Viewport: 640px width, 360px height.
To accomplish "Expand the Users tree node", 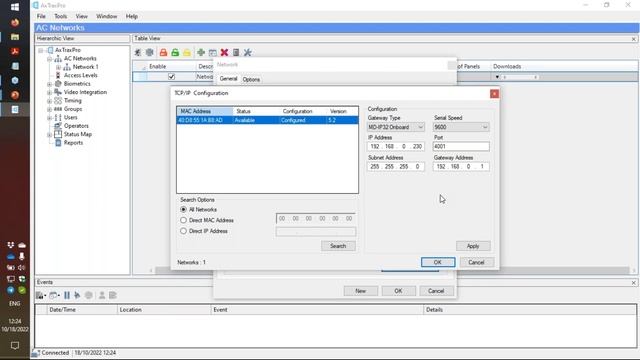I will click(x=49, y=118).
